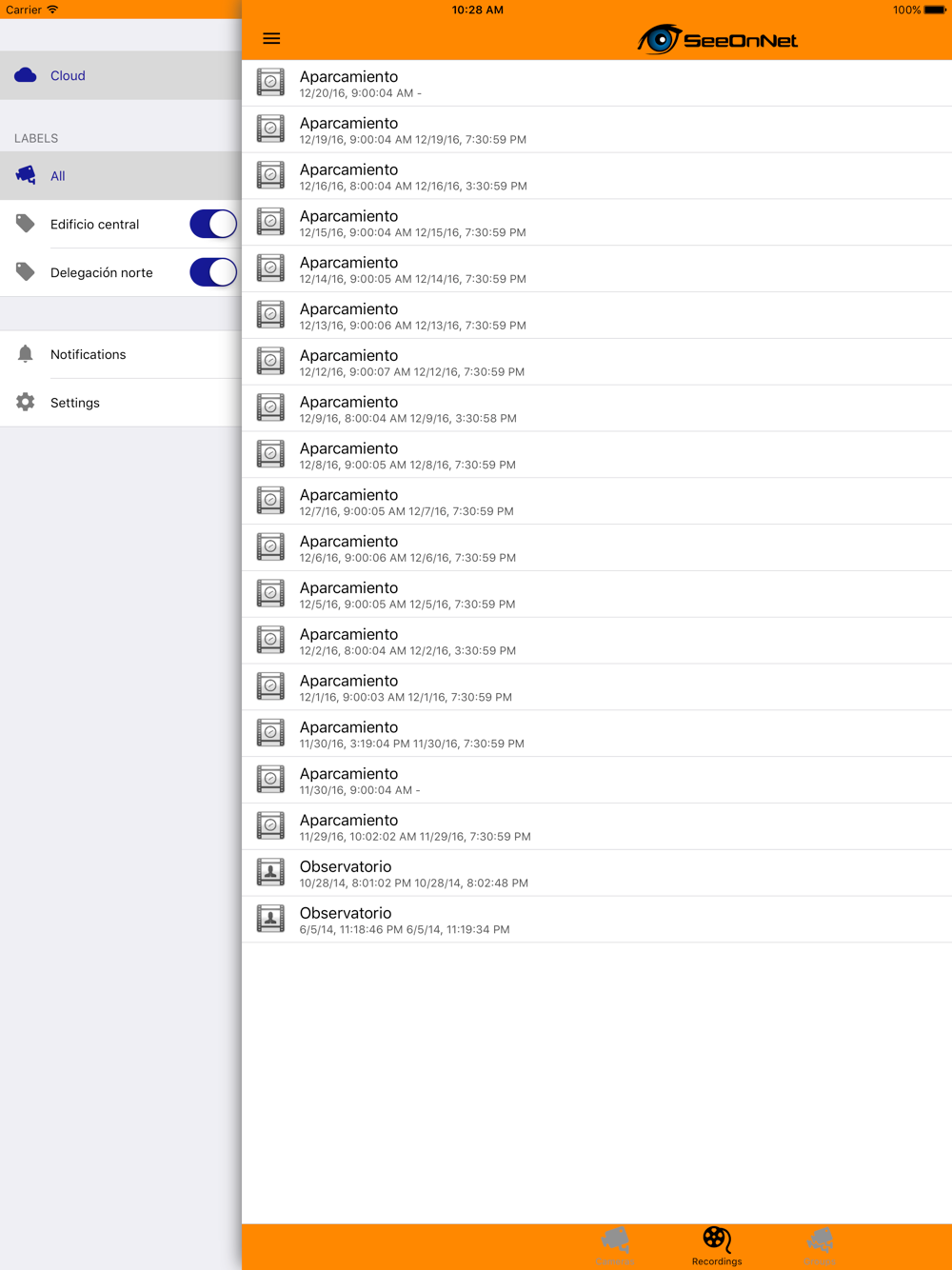
Task: Click film icon of 12/13/16 recording
Action: tap(270, 315)
